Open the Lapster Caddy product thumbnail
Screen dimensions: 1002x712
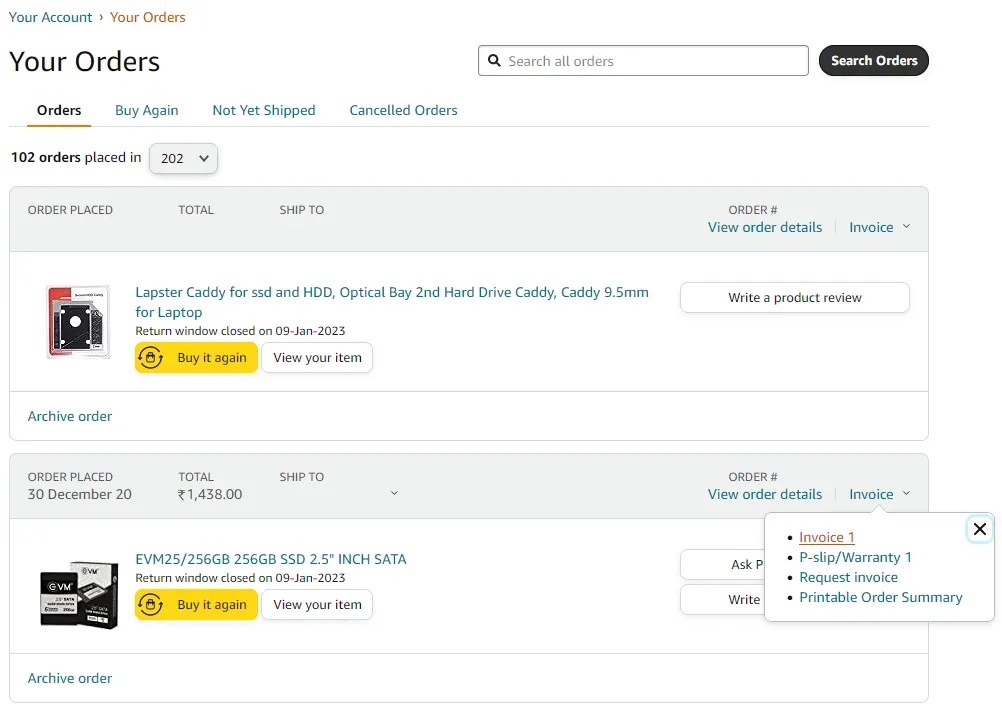(78, 321)
